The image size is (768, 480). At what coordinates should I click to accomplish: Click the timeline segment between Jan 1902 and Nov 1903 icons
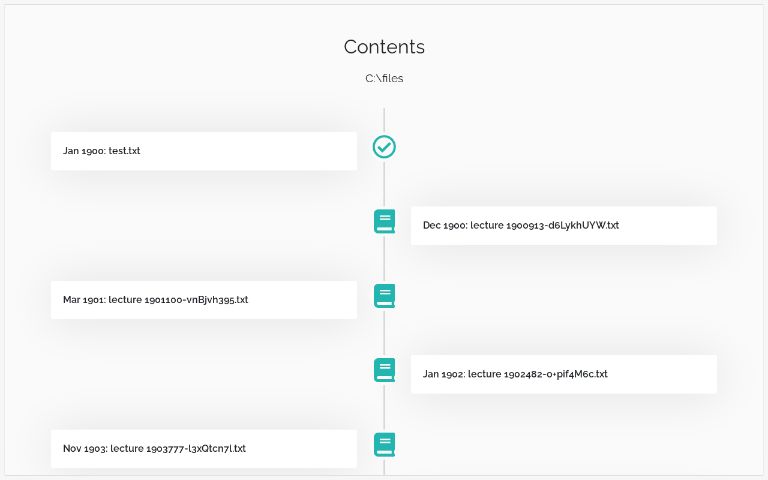tap(384, 407)
